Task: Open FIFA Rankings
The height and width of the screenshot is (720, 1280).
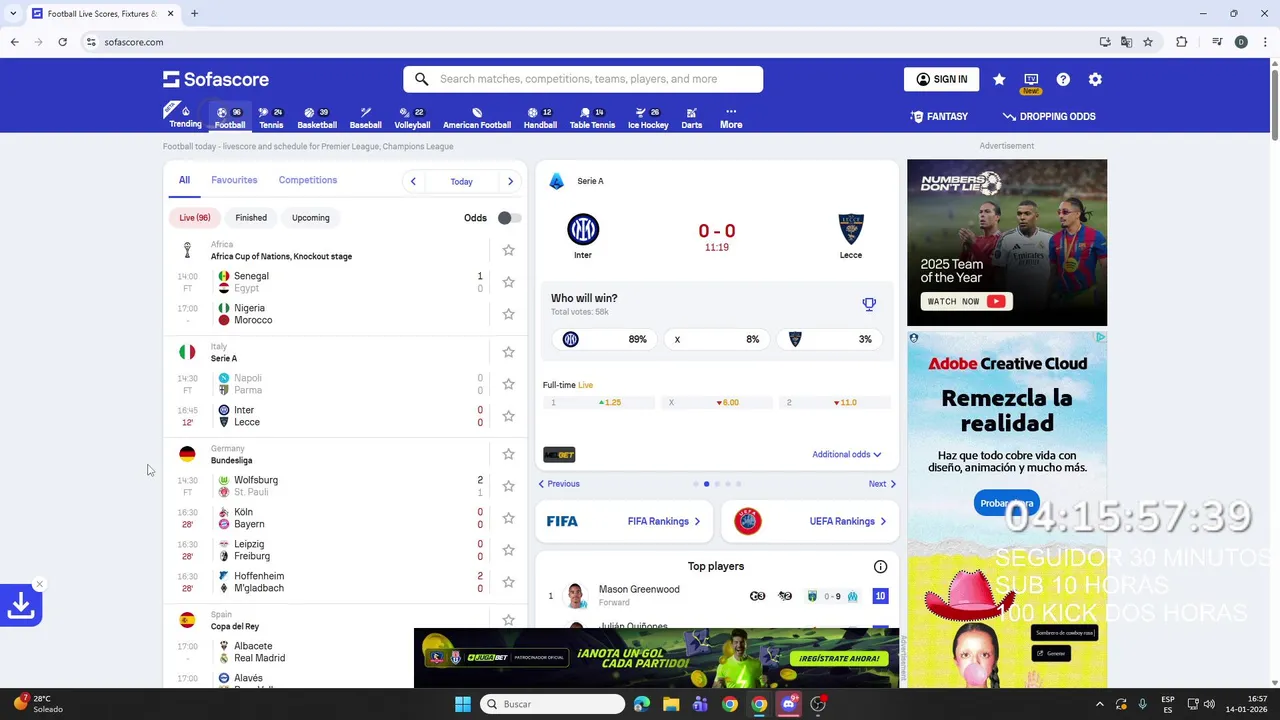Action: point(623,521)
